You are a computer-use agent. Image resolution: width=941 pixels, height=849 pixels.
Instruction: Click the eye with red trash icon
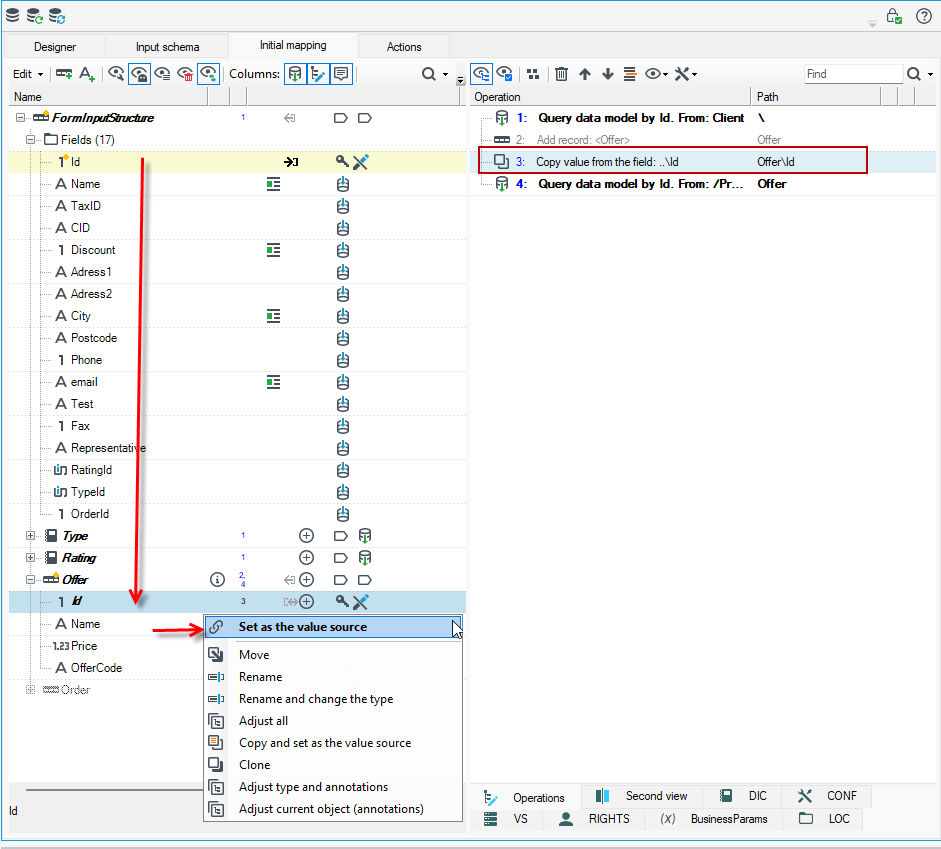[185, 74]
